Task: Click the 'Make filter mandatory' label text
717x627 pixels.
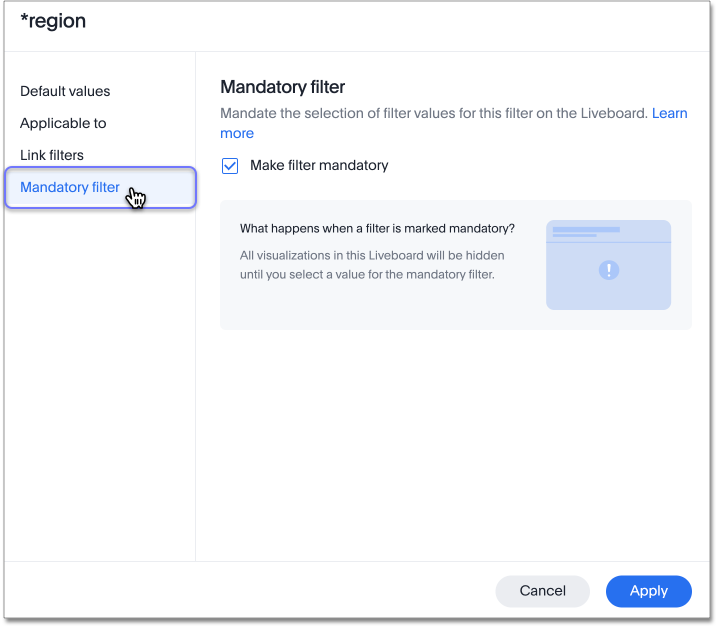Action: [x=319, y=165]
